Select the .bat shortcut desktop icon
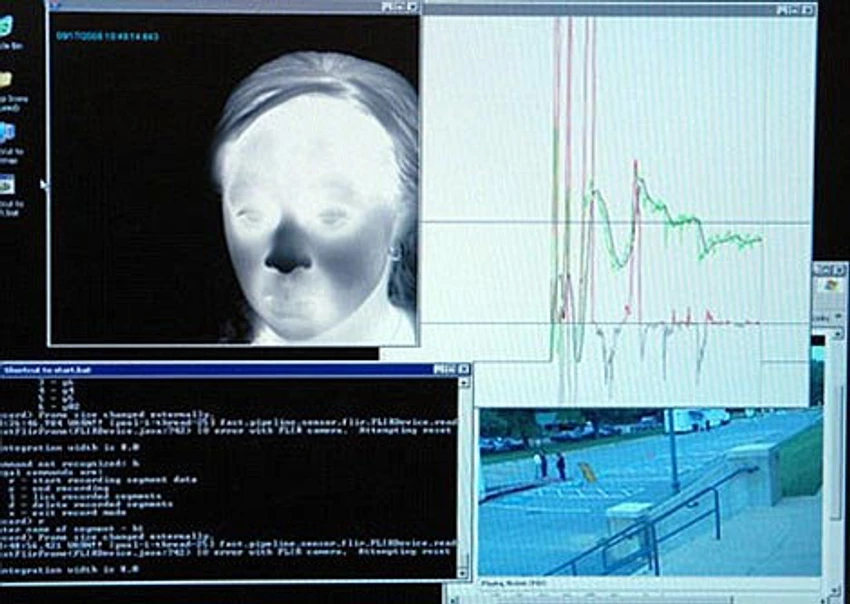The image size is (850, 604). point(7,185)
